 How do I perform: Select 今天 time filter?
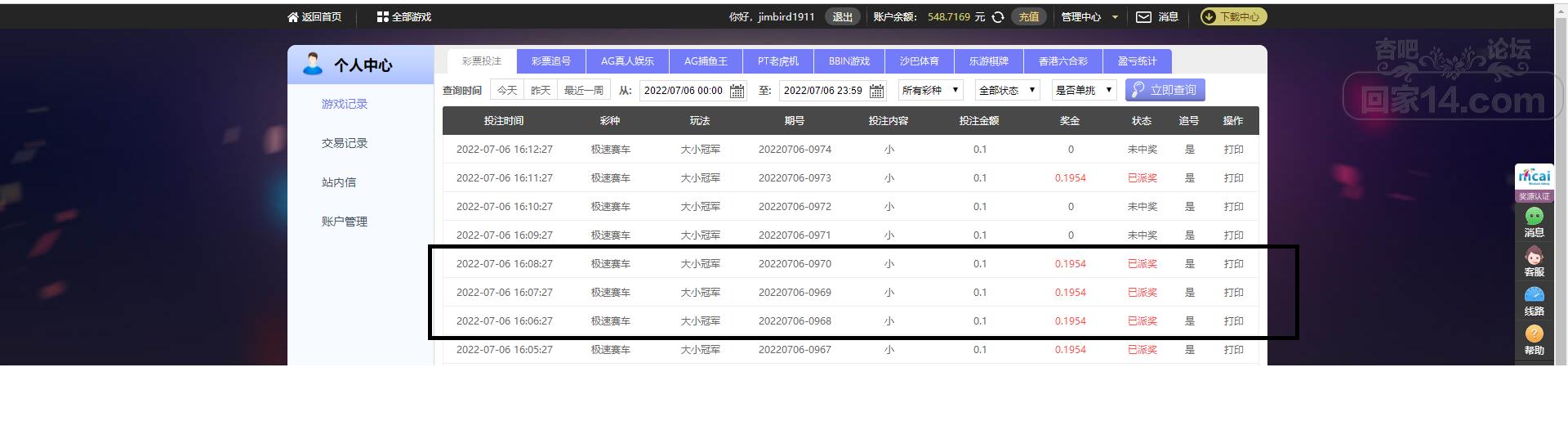coord(507,91)
